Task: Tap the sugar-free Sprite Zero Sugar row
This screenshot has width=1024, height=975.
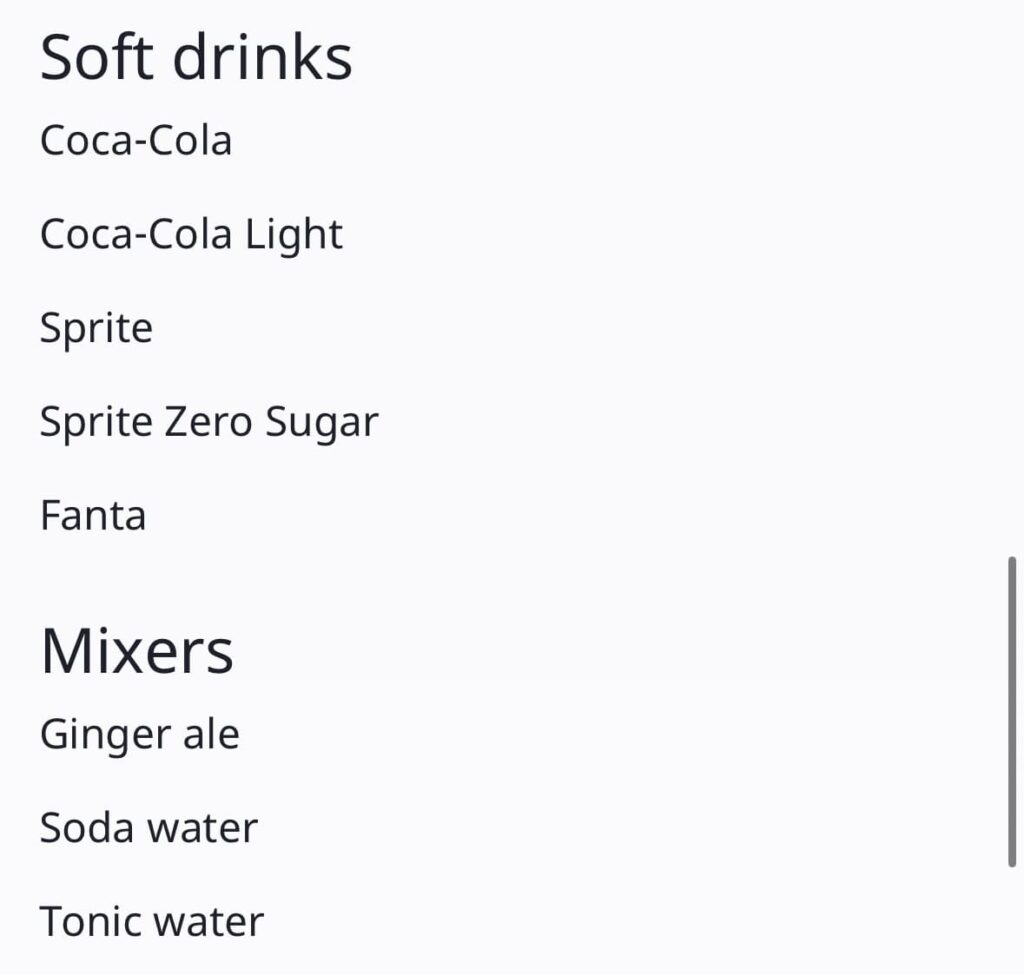Action: coord(209,422)
